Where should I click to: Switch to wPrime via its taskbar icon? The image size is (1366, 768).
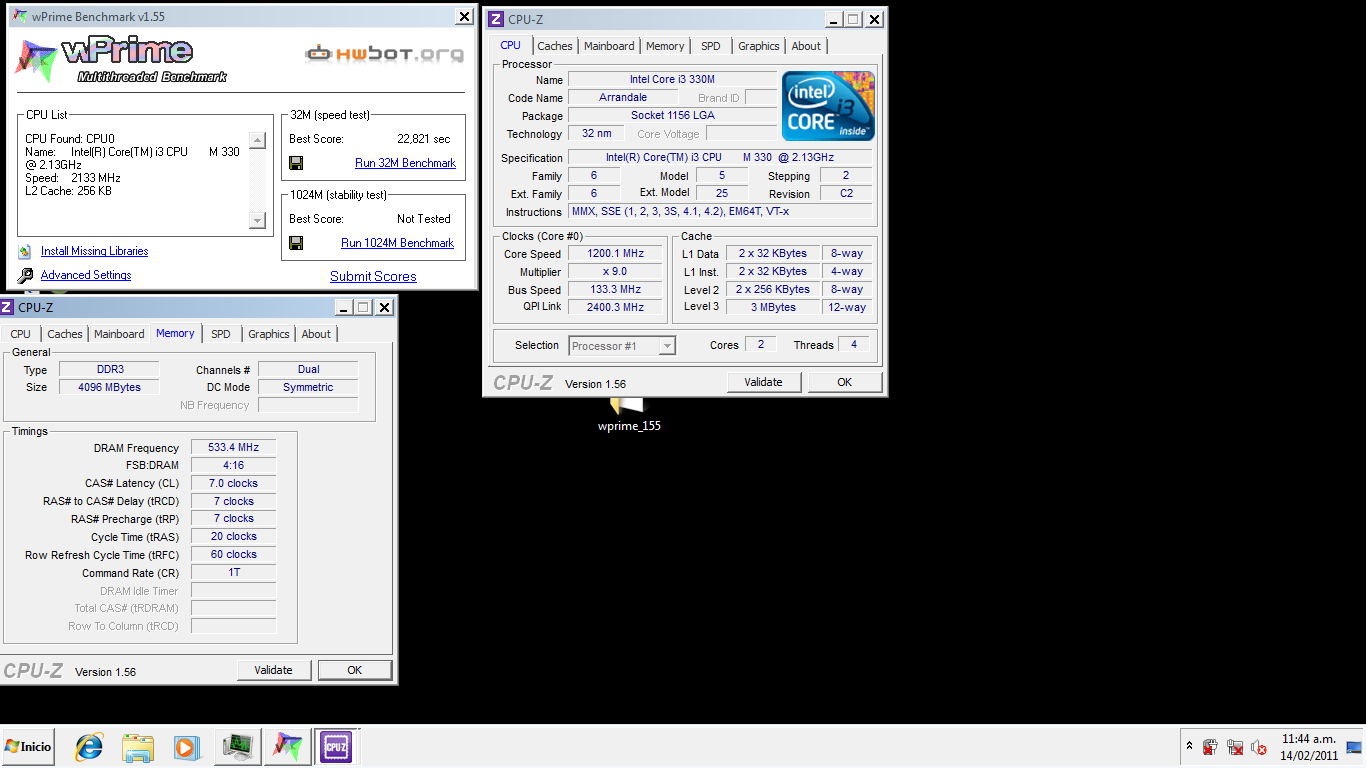(287, 747)
